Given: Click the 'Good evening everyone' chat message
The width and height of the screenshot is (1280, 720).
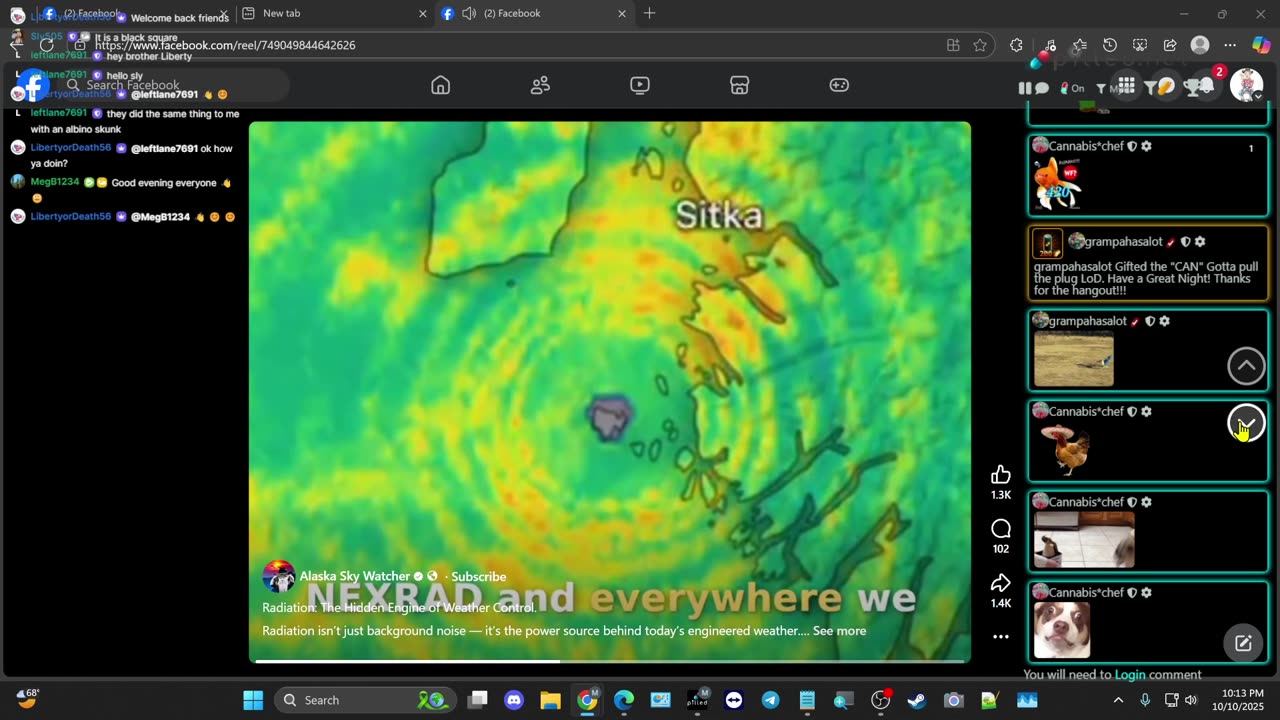Looking at the screenshot, I should [x=165, y=183].
